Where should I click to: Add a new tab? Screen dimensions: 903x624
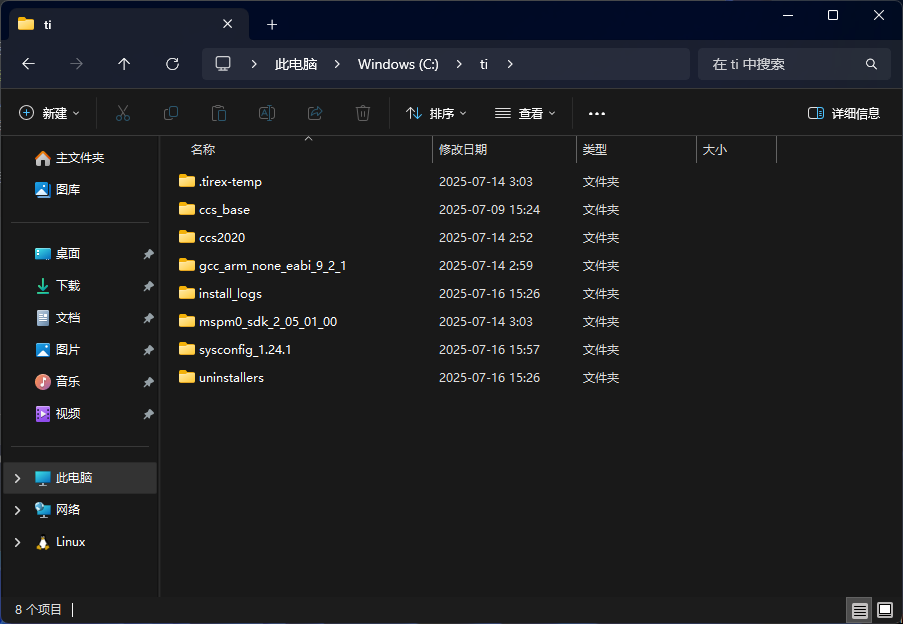click(272, 24)
